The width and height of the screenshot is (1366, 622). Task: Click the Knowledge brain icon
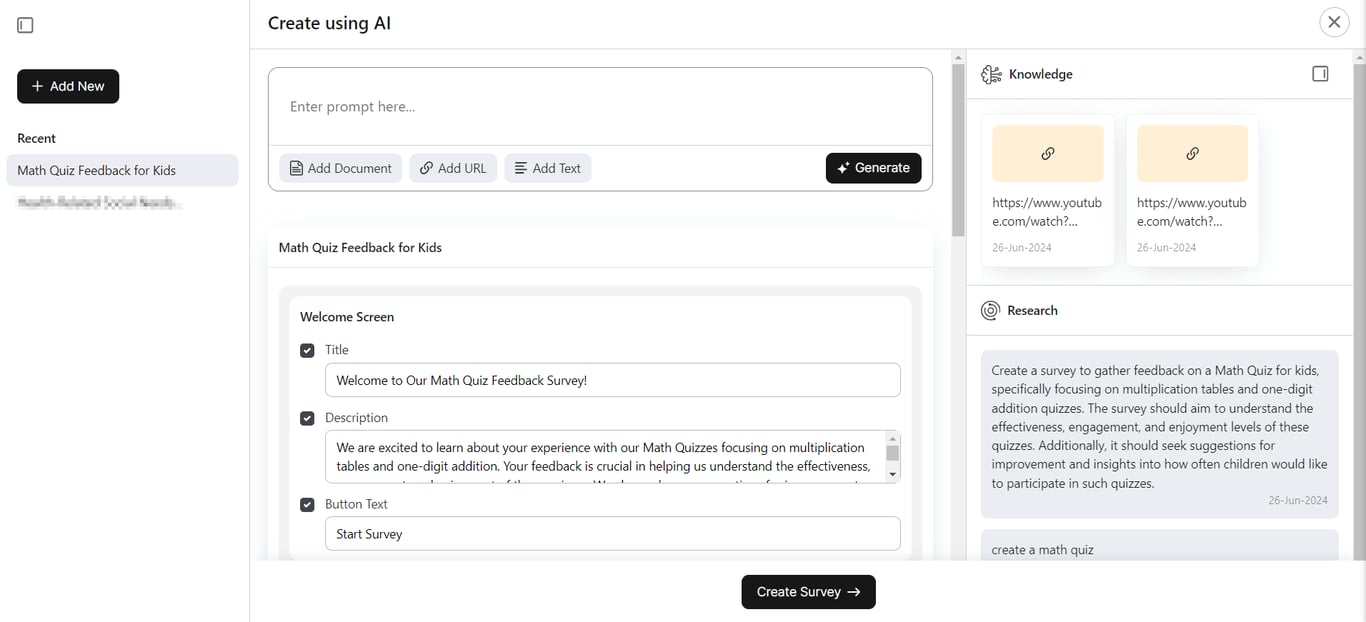pos(991,75)
